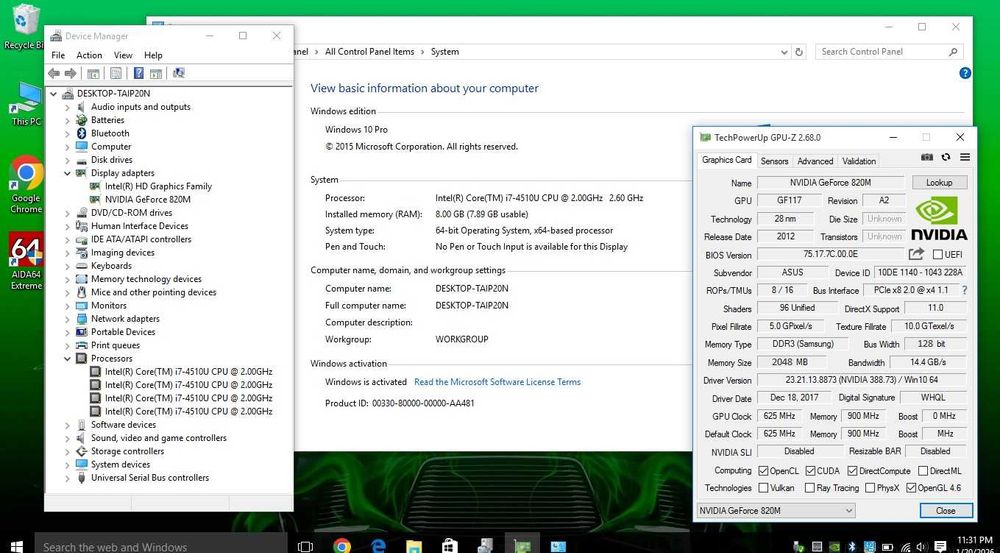Viewport: 1000px width, 553px height.
Task: Open the Device Manager File menu
Action: tap(58, 55)
